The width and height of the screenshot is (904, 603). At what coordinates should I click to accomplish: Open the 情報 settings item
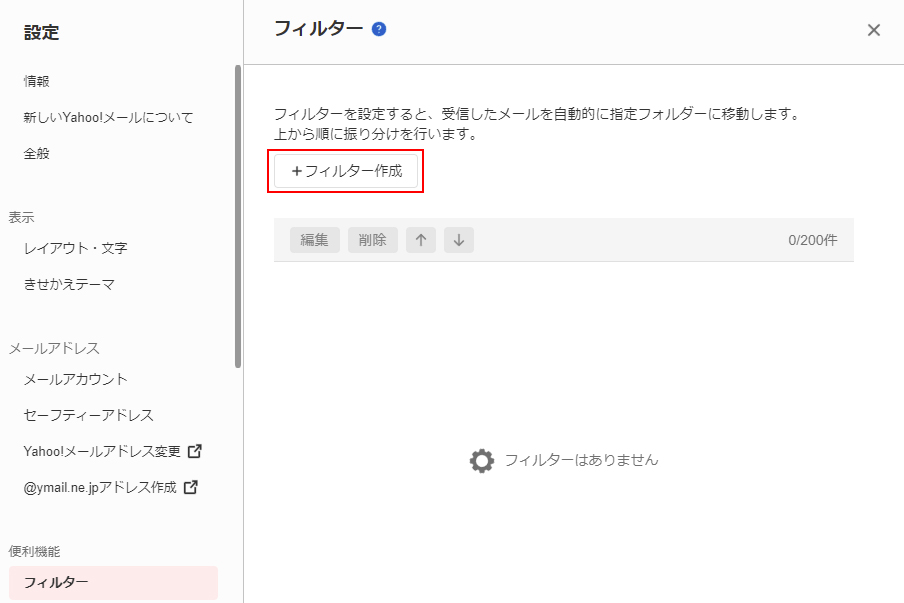click(x=37, y=81)
